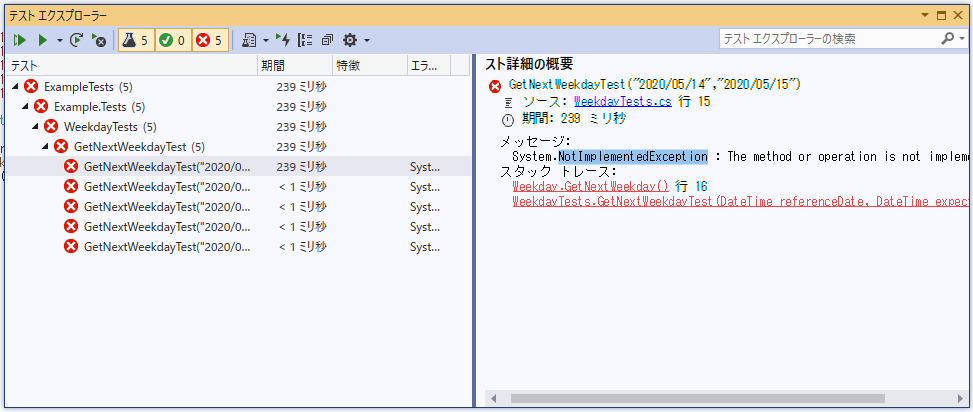Click failed icon beside Example.Tests
The image size is (973, 412).
click(x=42, y=106)
